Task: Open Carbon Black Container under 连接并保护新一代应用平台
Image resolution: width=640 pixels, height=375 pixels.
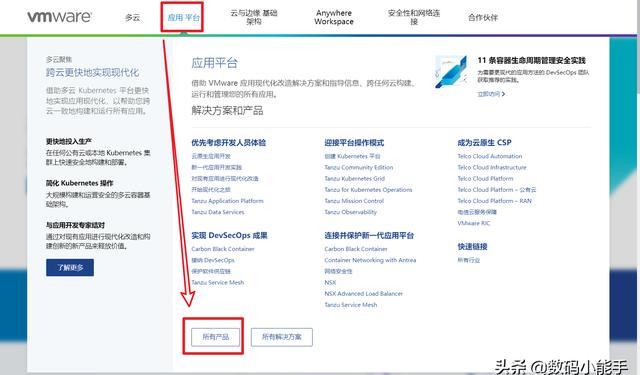Action: pos(356,249)
